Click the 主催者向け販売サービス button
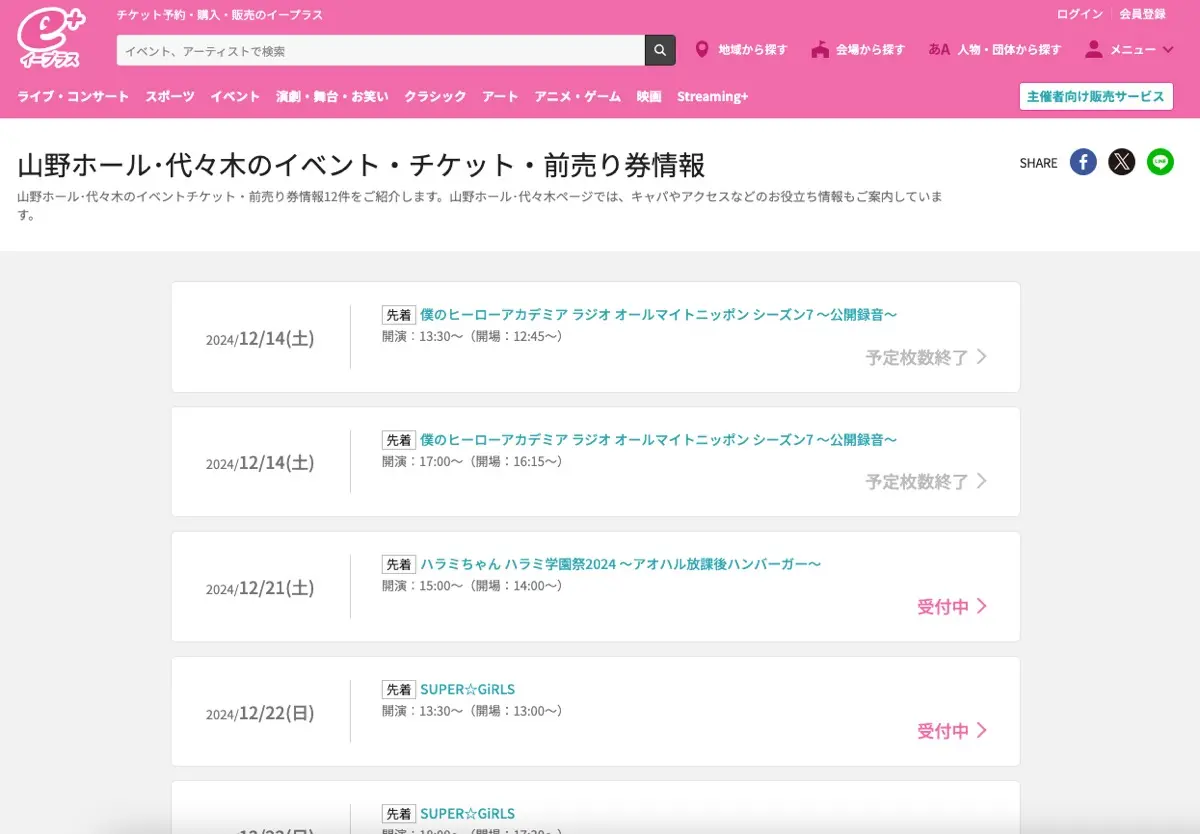1200x834 pixels. click(x=1097, y=96)
